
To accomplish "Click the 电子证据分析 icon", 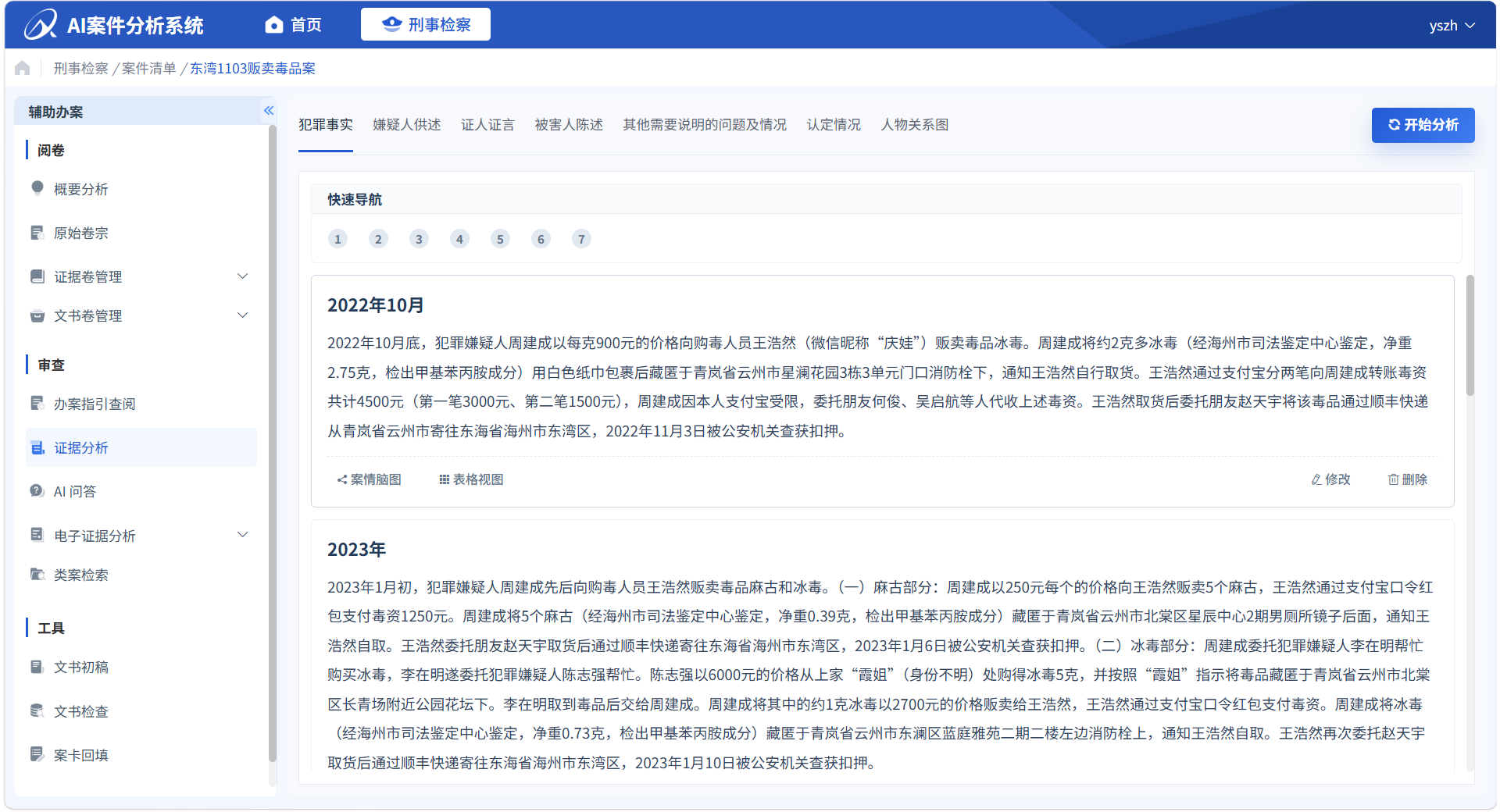I will [37, 535].
